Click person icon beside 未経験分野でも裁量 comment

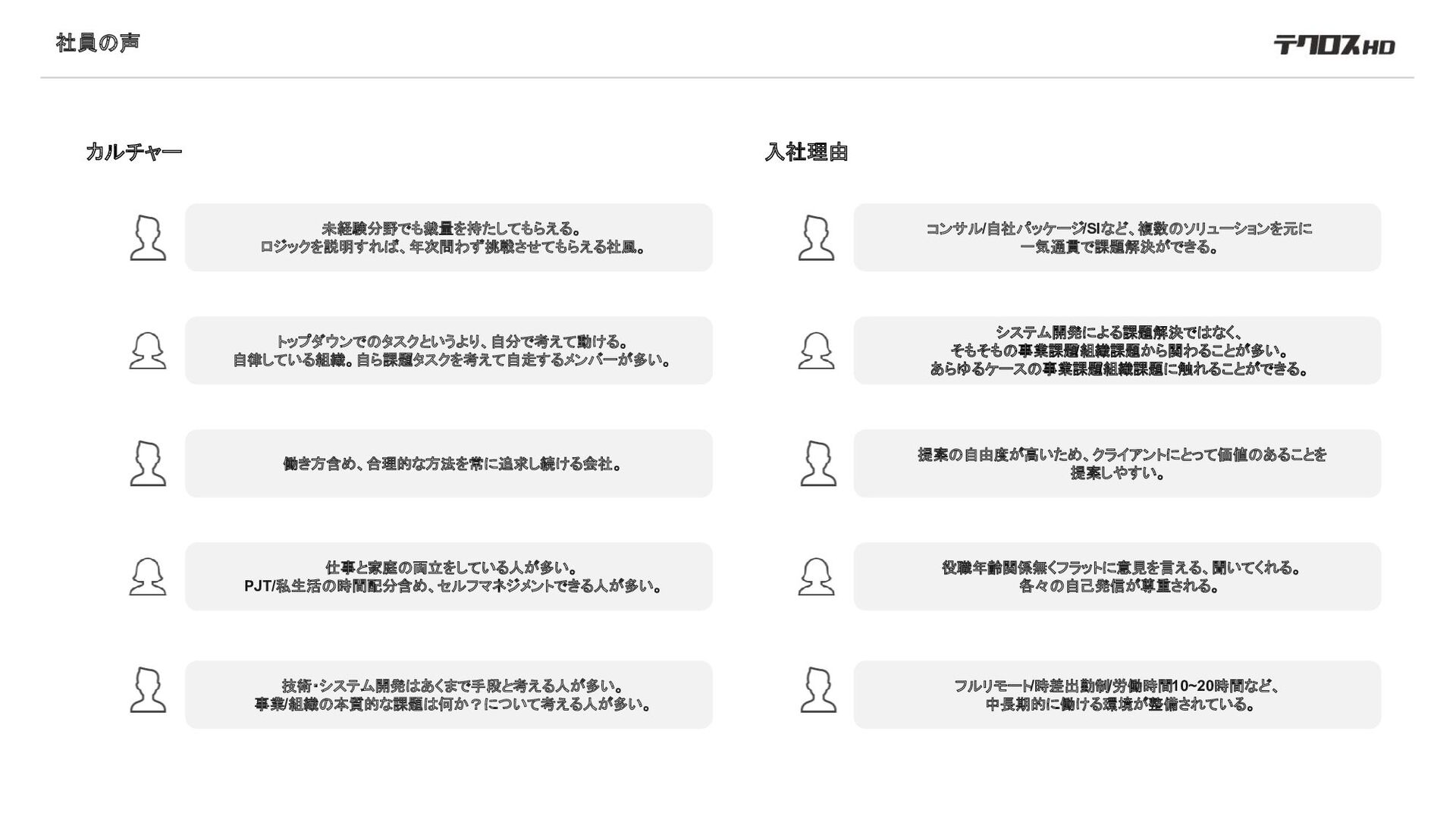(148, 237)
